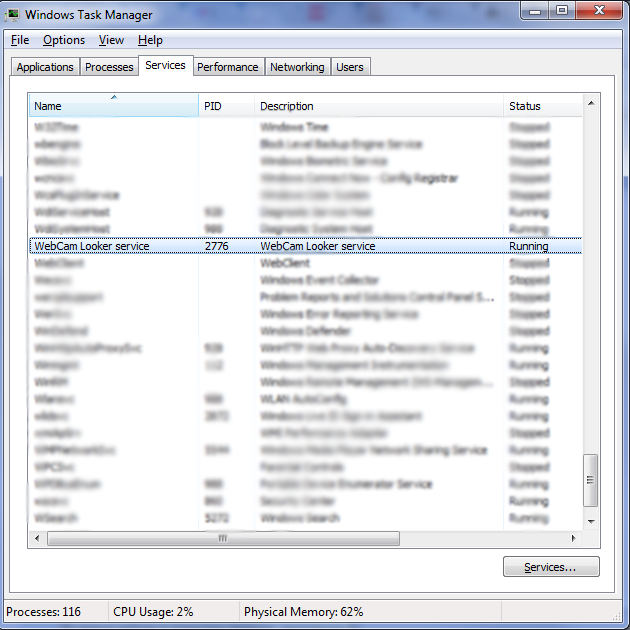Click the Running status of WebCam Looker service
The height and width of the screenshot is (630, 630).
click(529, 246)
